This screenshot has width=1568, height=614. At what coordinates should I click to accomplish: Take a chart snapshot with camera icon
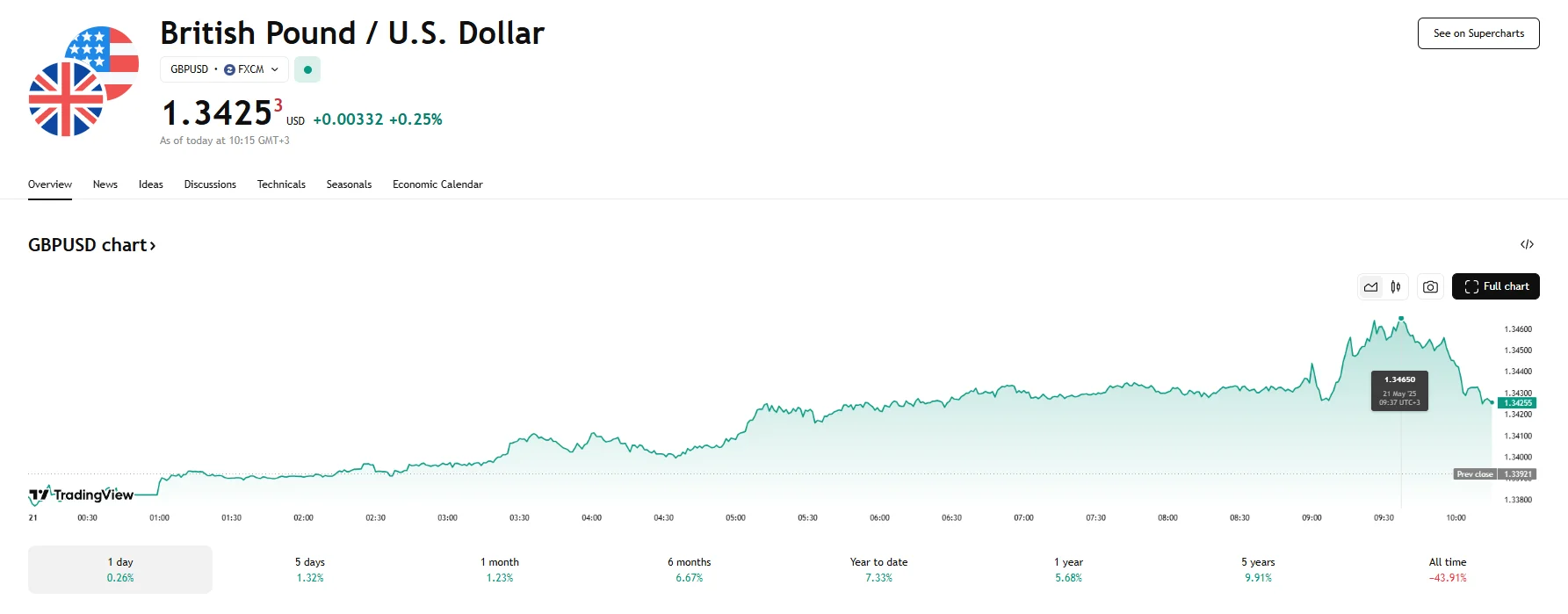(x=1430, y=286)
